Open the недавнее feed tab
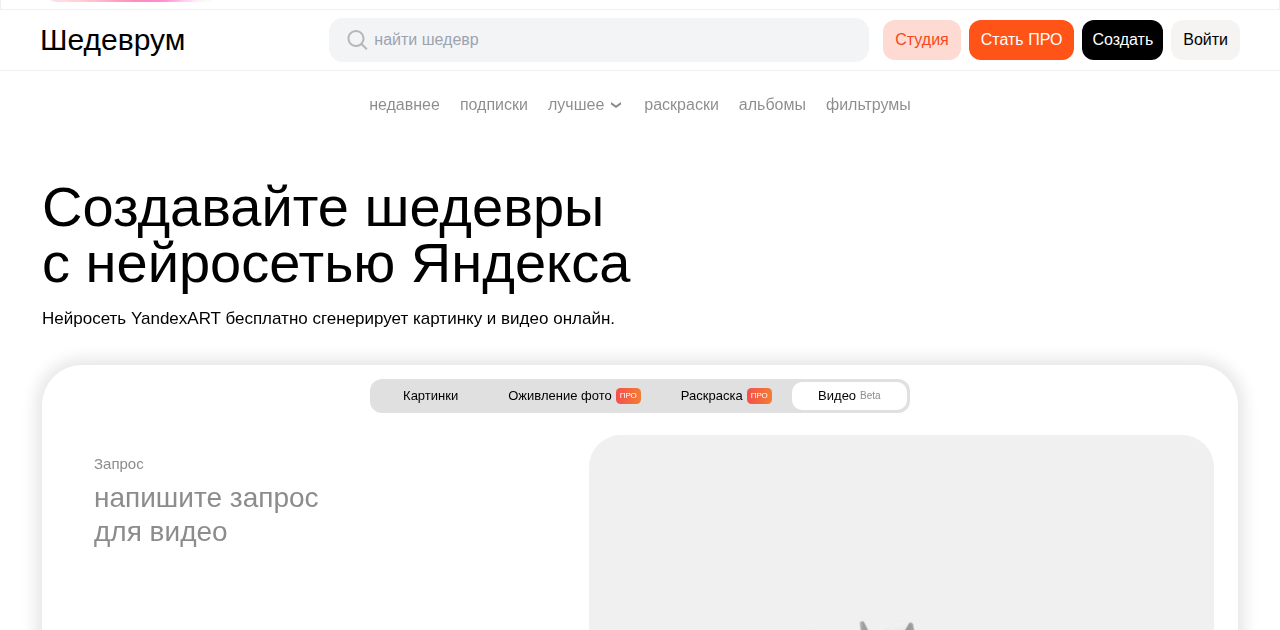The image size is (1280, 630). [x=404, y=105]
